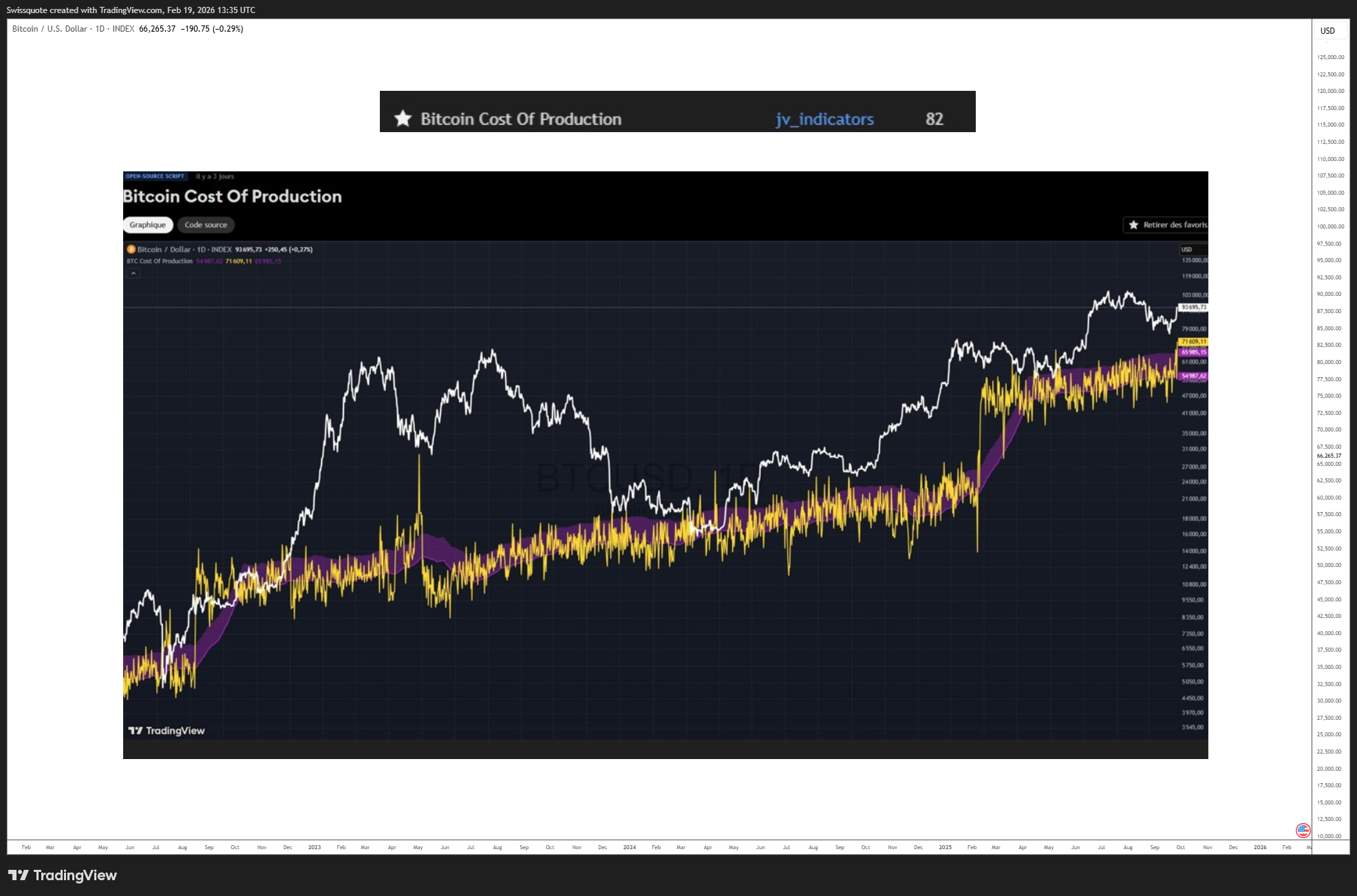Click the yellow 71609,11 price label
The image size is (1357, 896).
point(1193,341)
